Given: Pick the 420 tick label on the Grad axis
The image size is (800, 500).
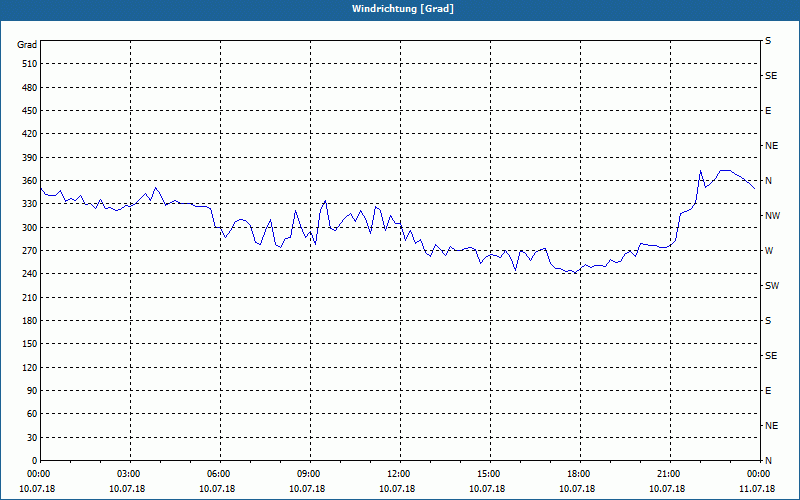Looking at the screenshot, I should [x=30, y=134].
